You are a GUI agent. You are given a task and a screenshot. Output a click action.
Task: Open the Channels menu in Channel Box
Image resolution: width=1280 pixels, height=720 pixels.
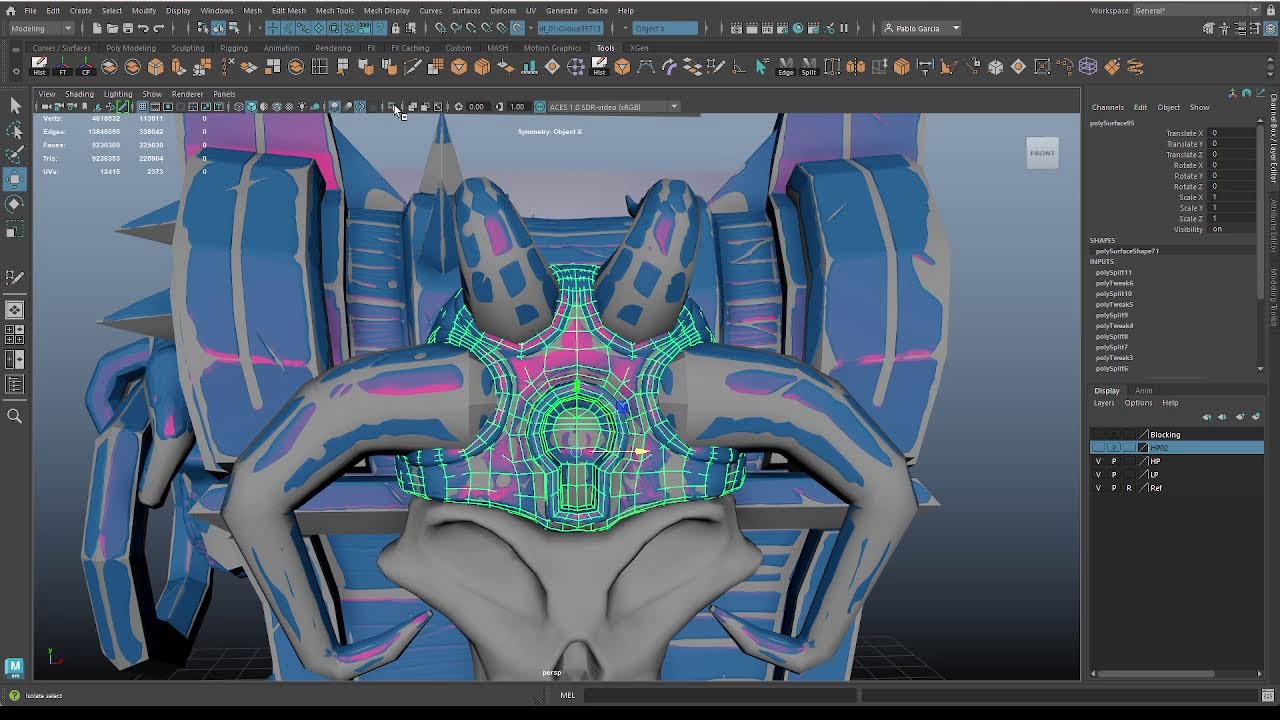[x=1108, y=107]
